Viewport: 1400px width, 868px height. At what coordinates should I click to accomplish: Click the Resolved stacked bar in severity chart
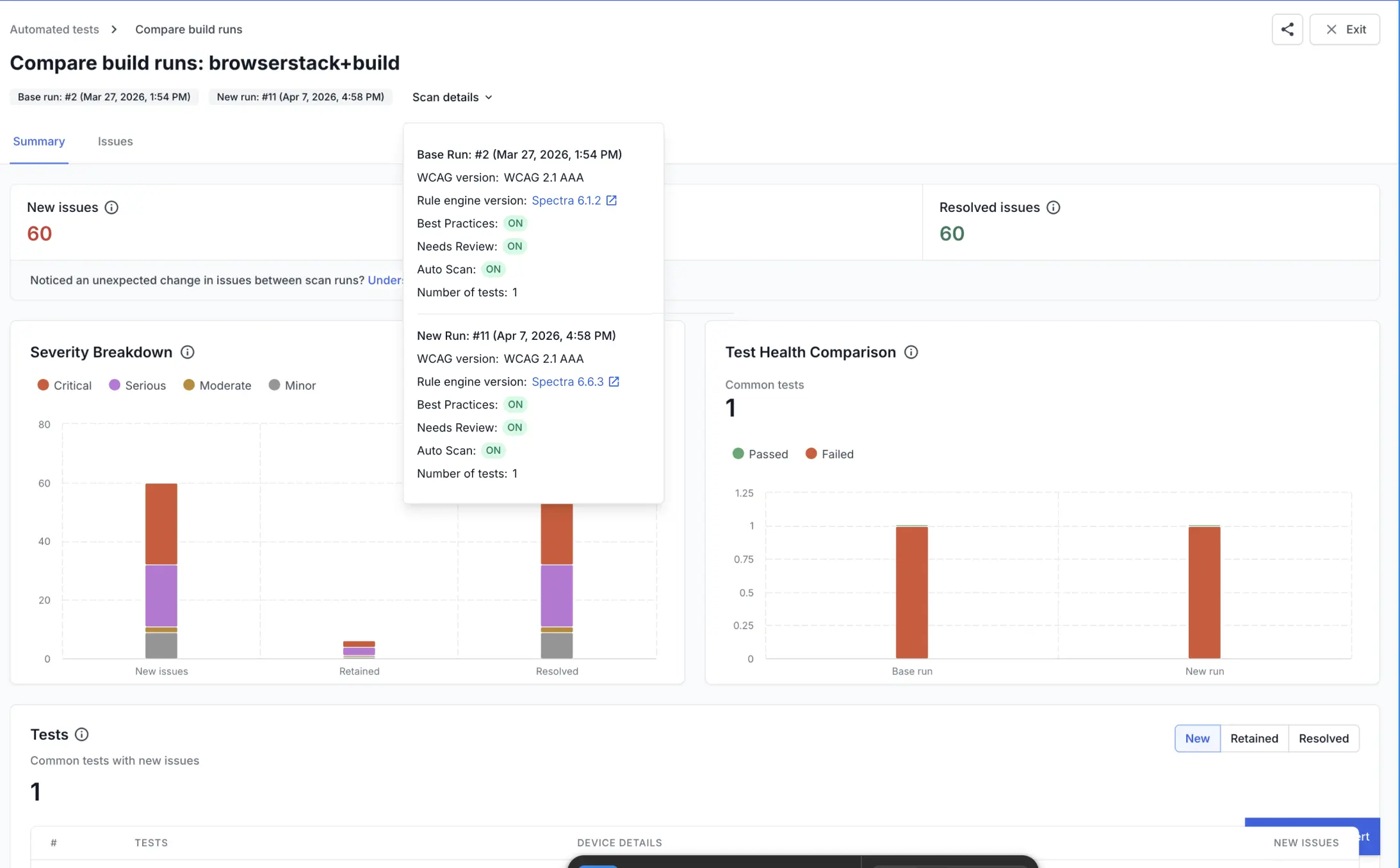pyautogui.click(x=557, y=580)
